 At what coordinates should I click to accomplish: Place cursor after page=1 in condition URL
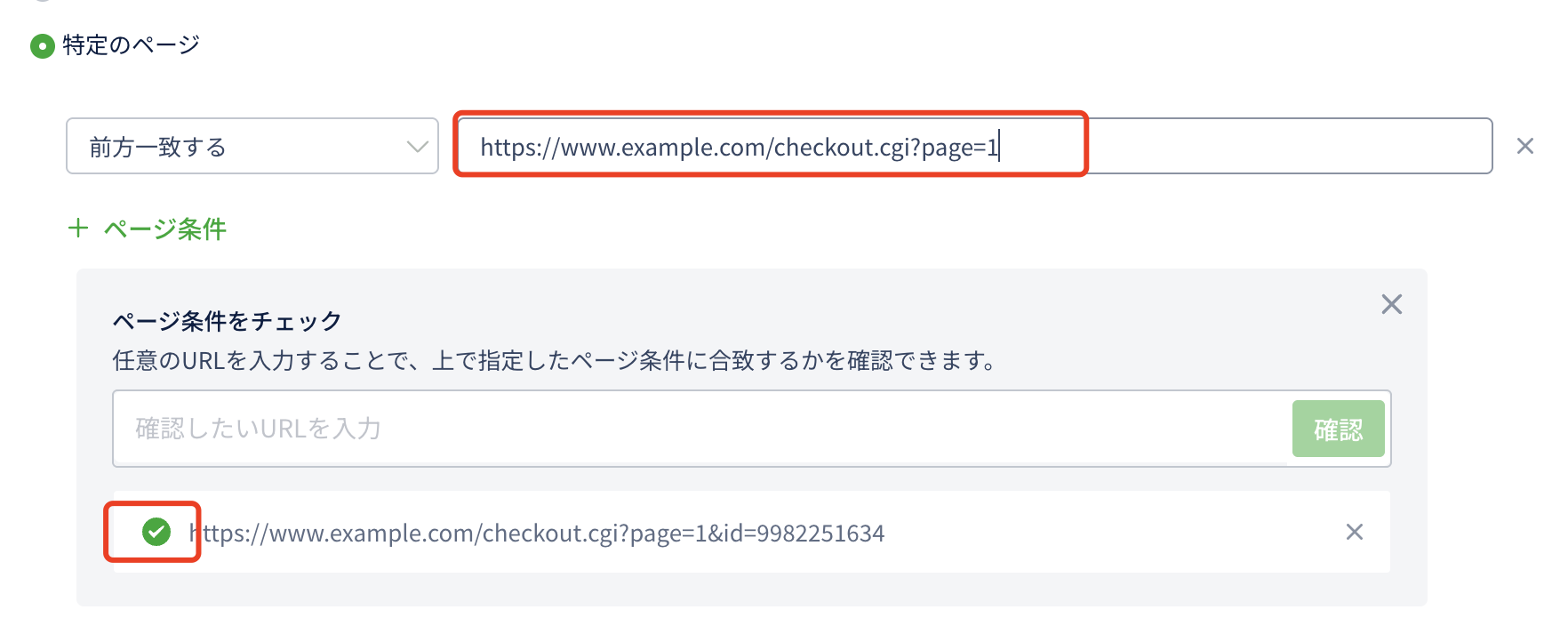coord(1000,147)
